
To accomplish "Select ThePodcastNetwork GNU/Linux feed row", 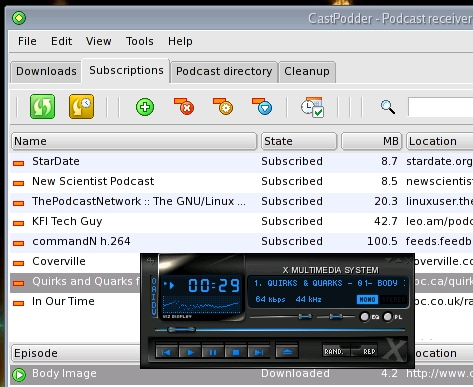I will coord(241,202).
